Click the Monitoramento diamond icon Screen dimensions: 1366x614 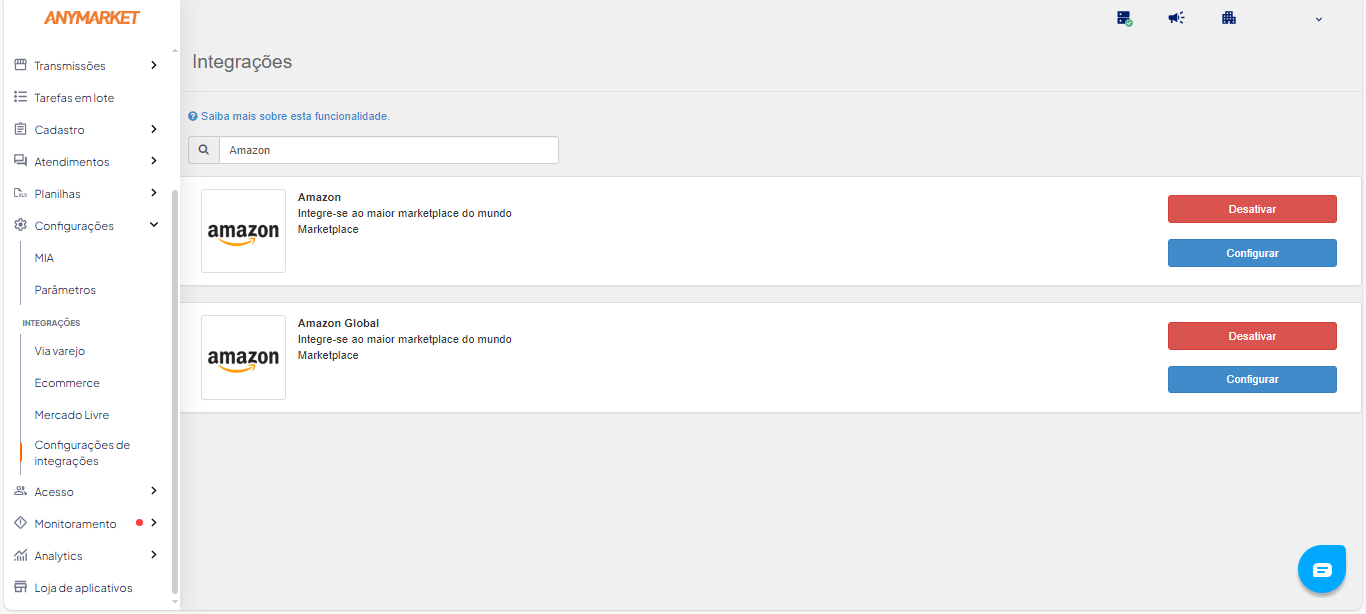point(20,523)
